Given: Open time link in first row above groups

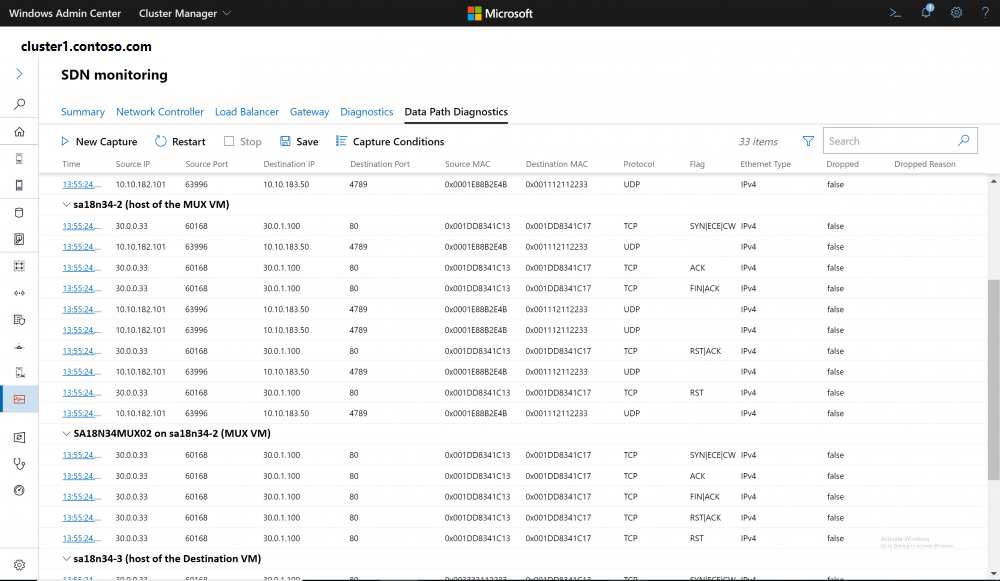Looking at the screenshot, I should (x=81, y=184).
